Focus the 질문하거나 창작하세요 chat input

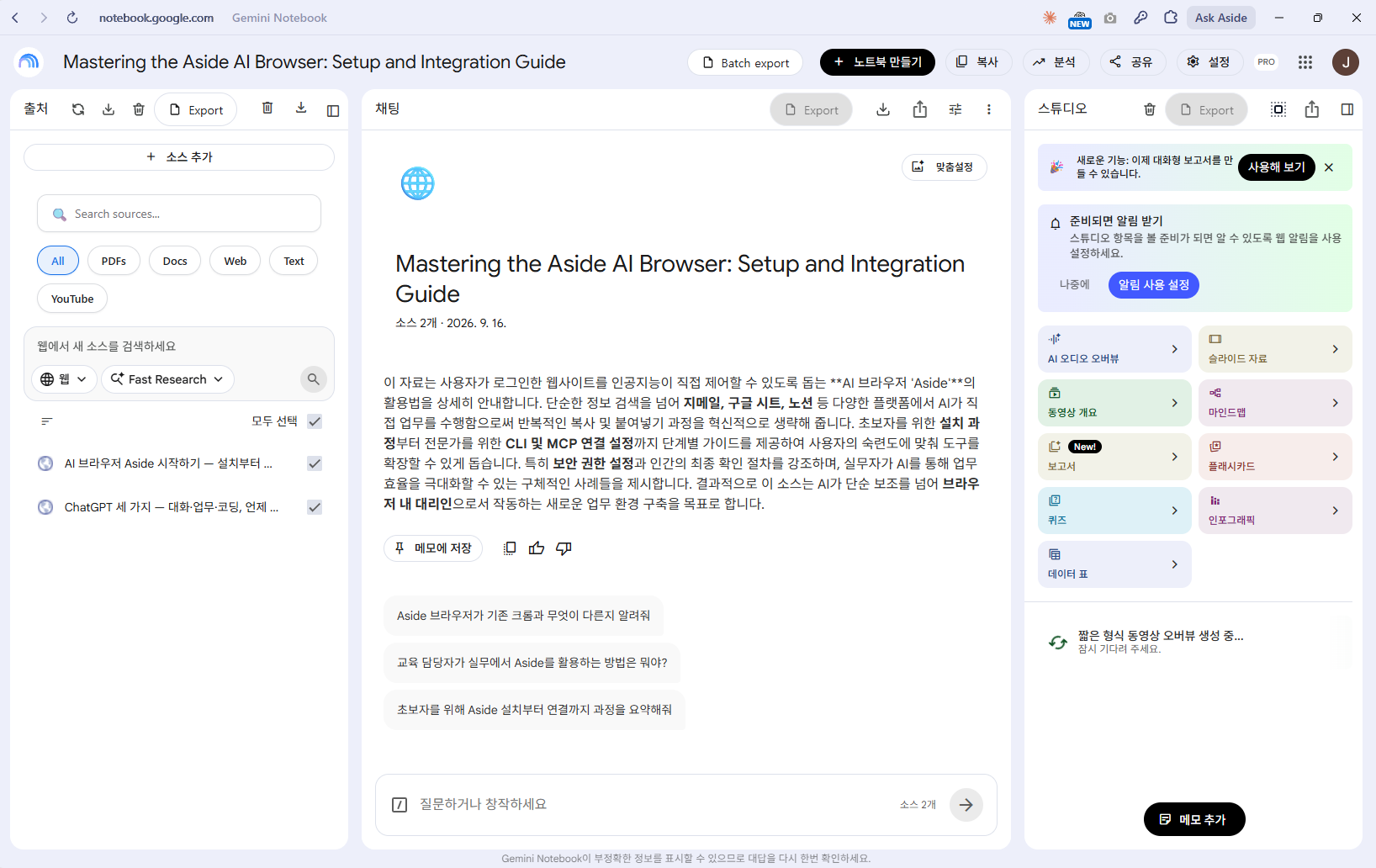coord(652,804)
